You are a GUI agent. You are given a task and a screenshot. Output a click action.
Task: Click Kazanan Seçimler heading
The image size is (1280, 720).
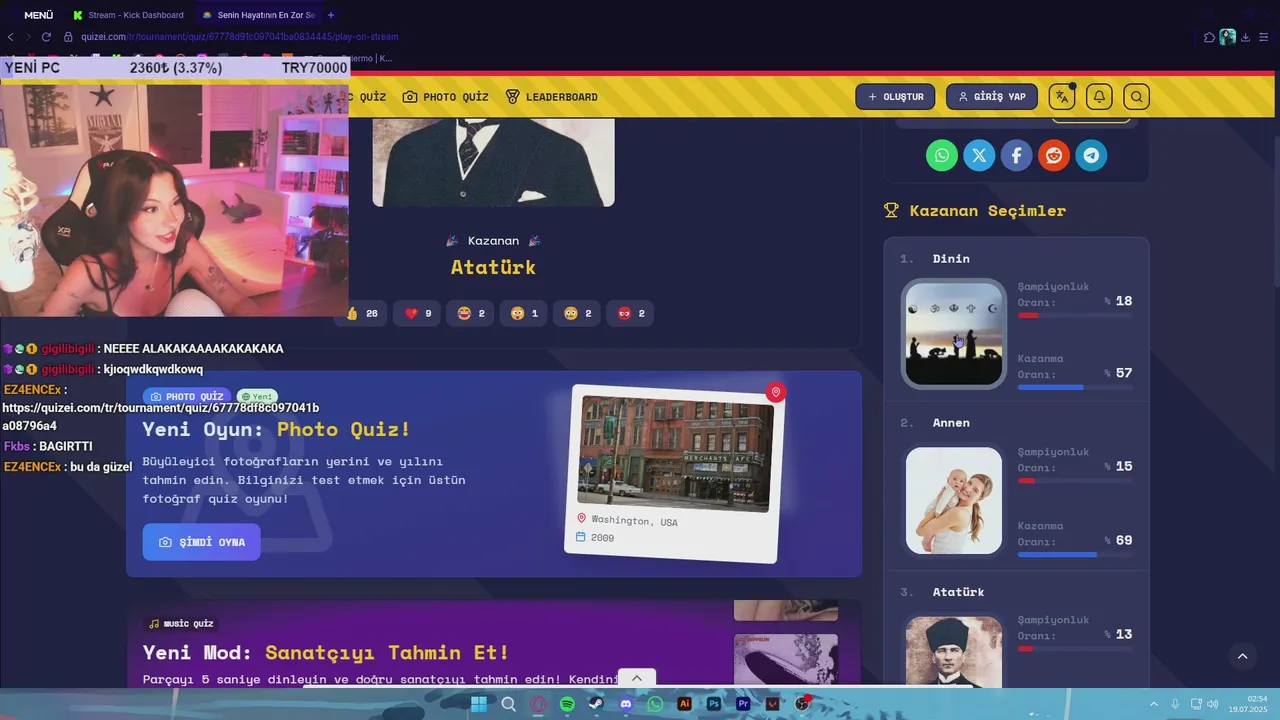pos(987,211)
